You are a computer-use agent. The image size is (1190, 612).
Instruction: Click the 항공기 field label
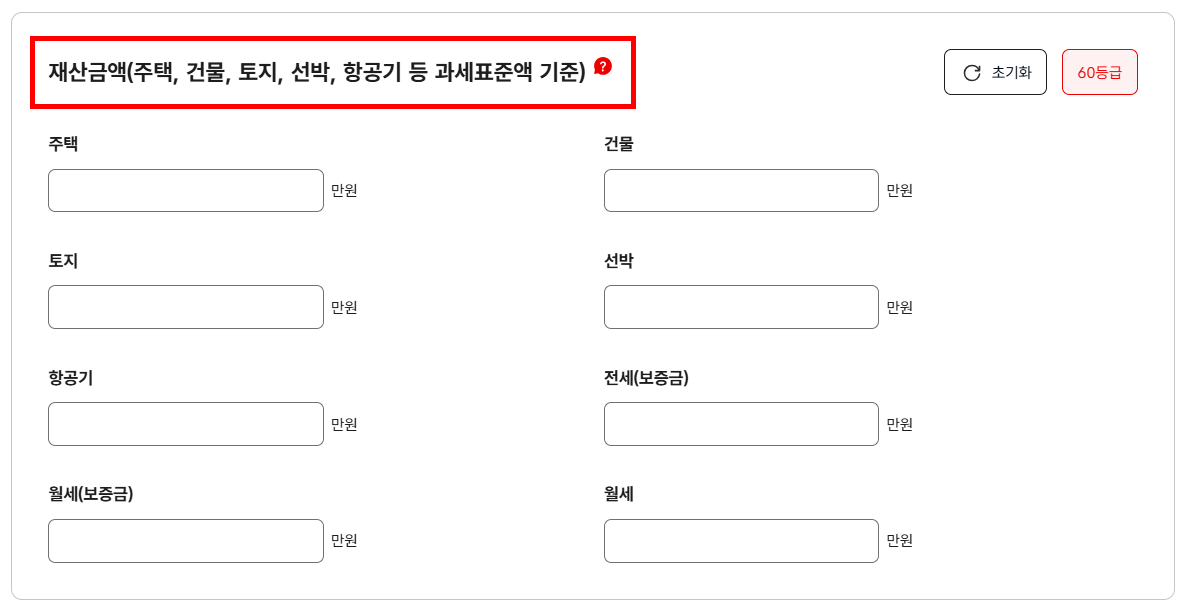(x=70, y=377)
